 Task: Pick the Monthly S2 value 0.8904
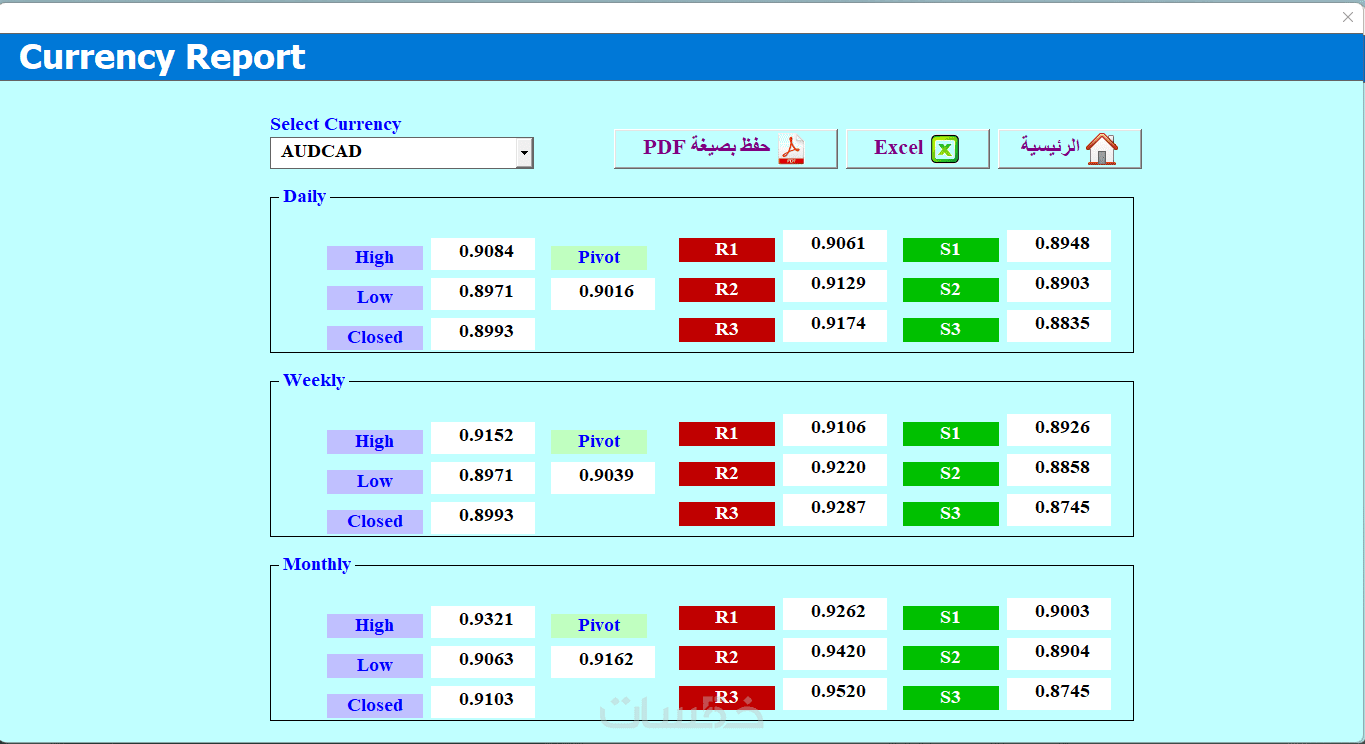point(1059,654)
